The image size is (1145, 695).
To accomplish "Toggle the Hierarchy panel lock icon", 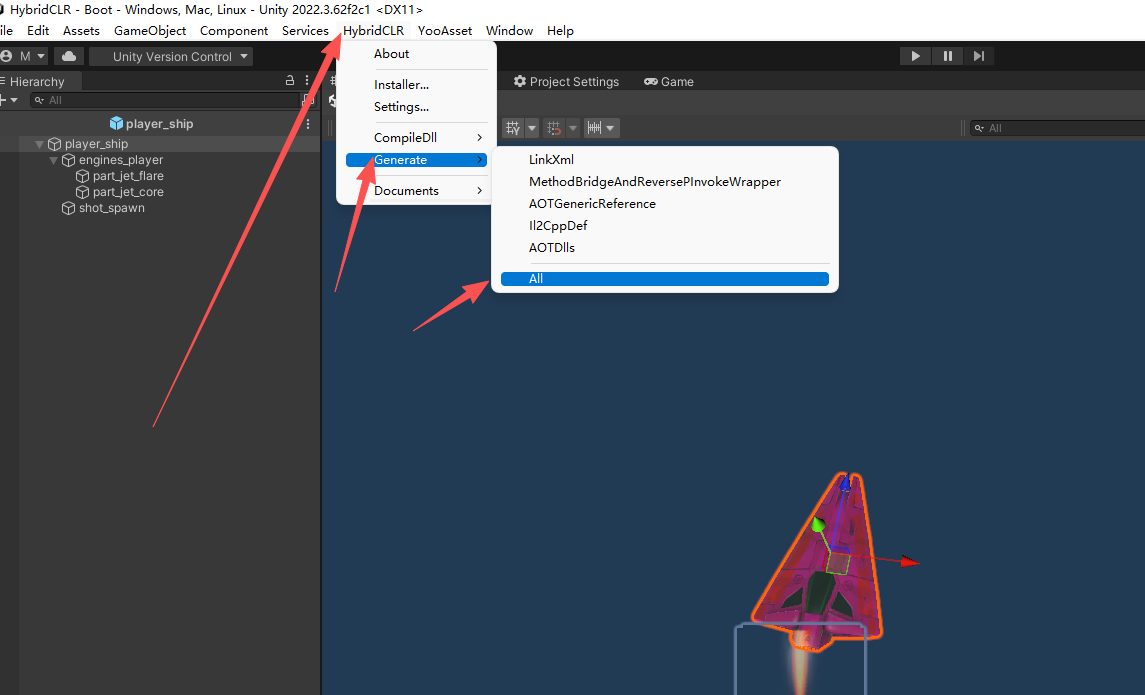I will (x=290, y=80).
